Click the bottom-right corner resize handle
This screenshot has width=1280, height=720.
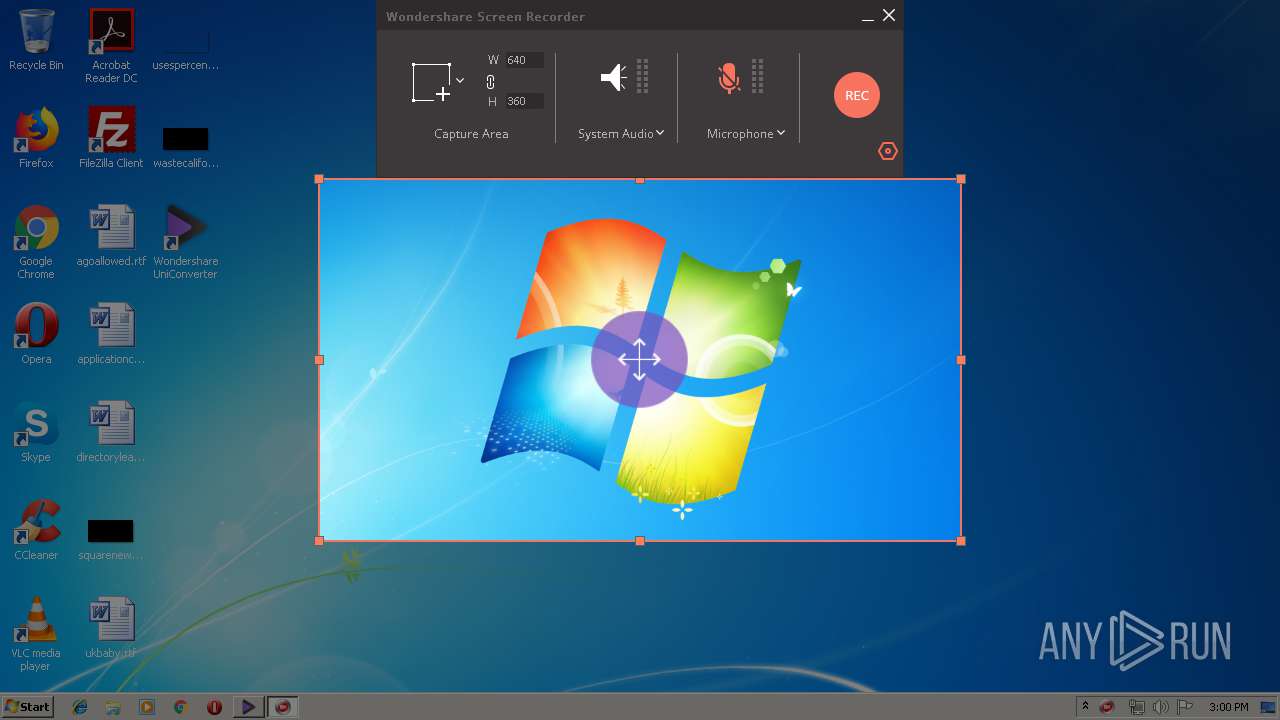pyautogui.click(x=961, y=541)
